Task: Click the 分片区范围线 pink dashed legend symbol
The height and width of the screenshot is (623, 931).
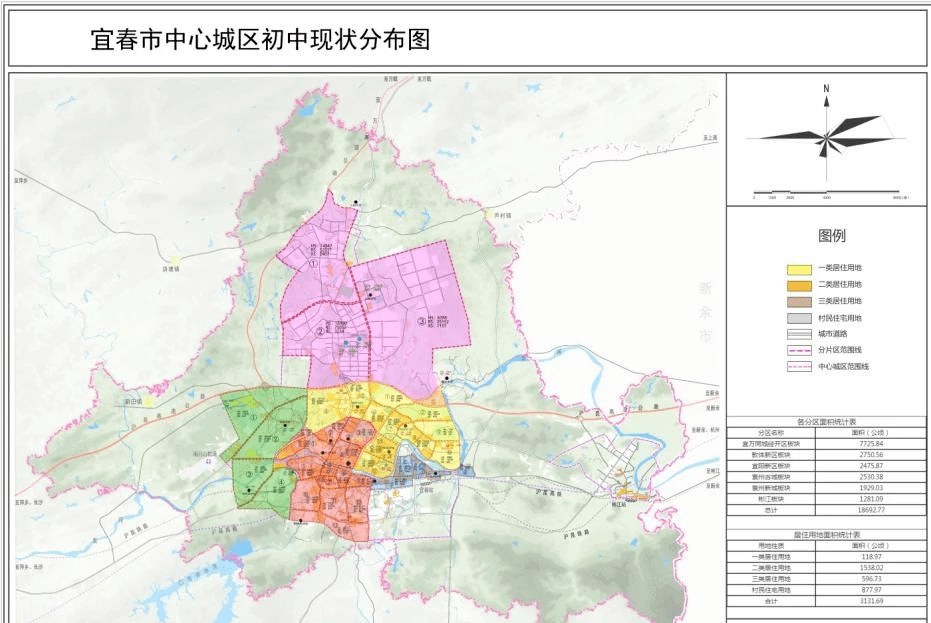Action: tap(799, 349)
